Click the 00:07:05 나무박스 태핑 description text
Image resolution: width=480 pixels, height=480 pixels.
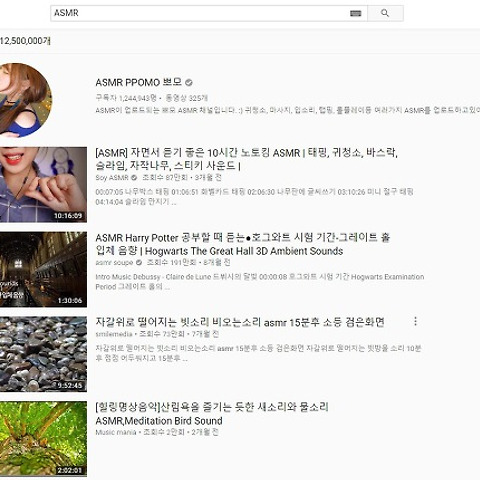pyautogui.click(x=254, y=197)
